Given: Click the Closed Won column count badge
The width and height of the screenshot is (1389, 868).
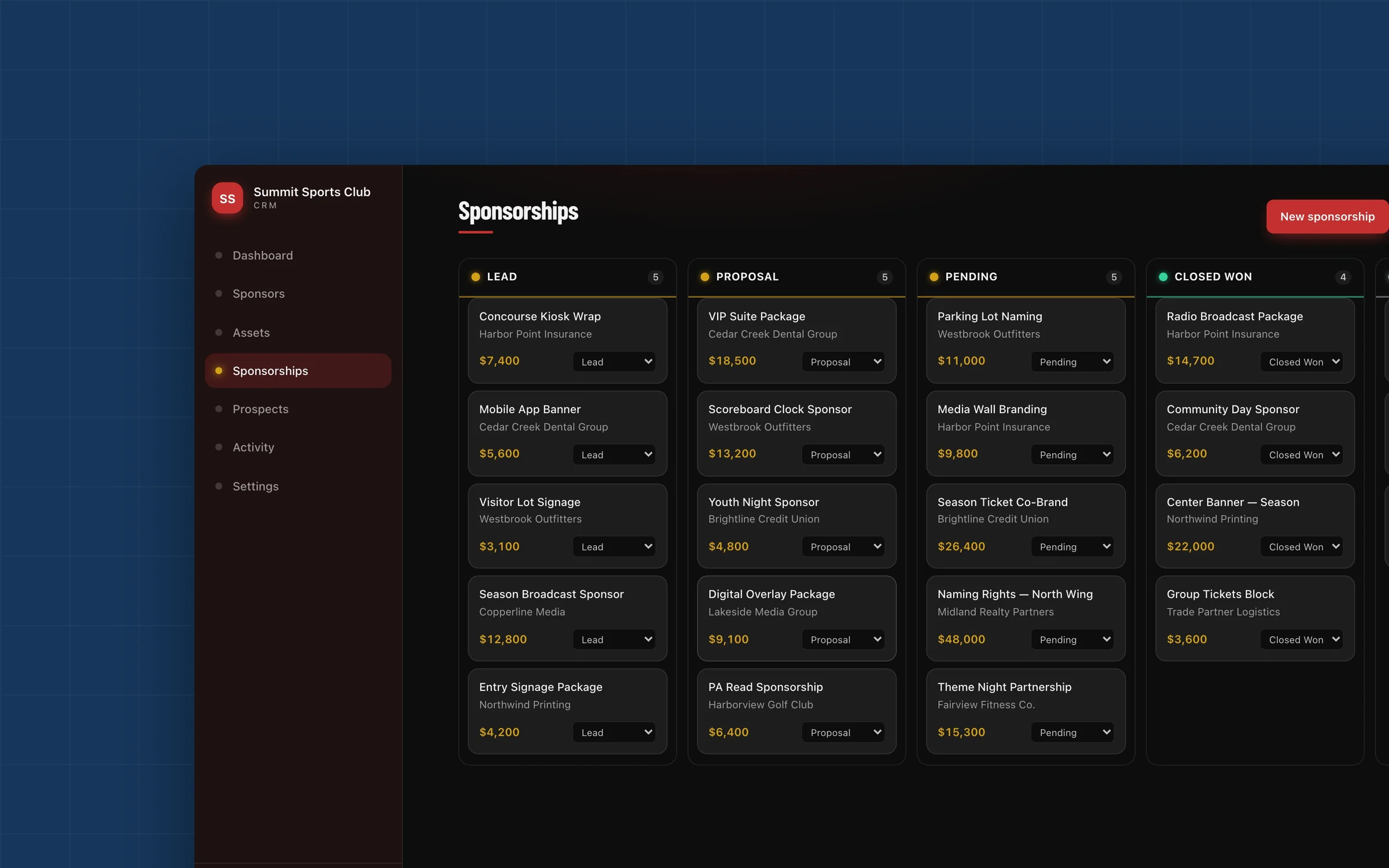Looking at the screenshot, I should pyautogui.click(x=1343, y=277).
